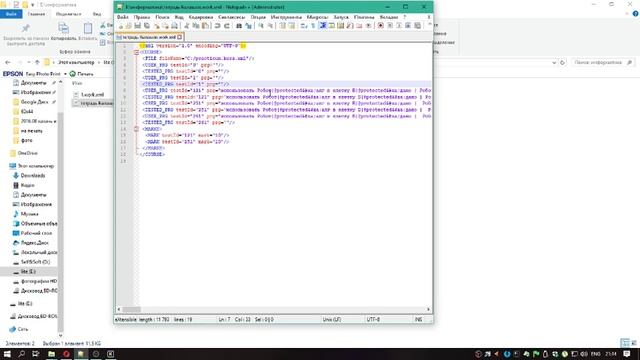Screen dimensions: 640x360
Task: Collapse the MARKS fold marker on line 14
Action: (136, 129)
